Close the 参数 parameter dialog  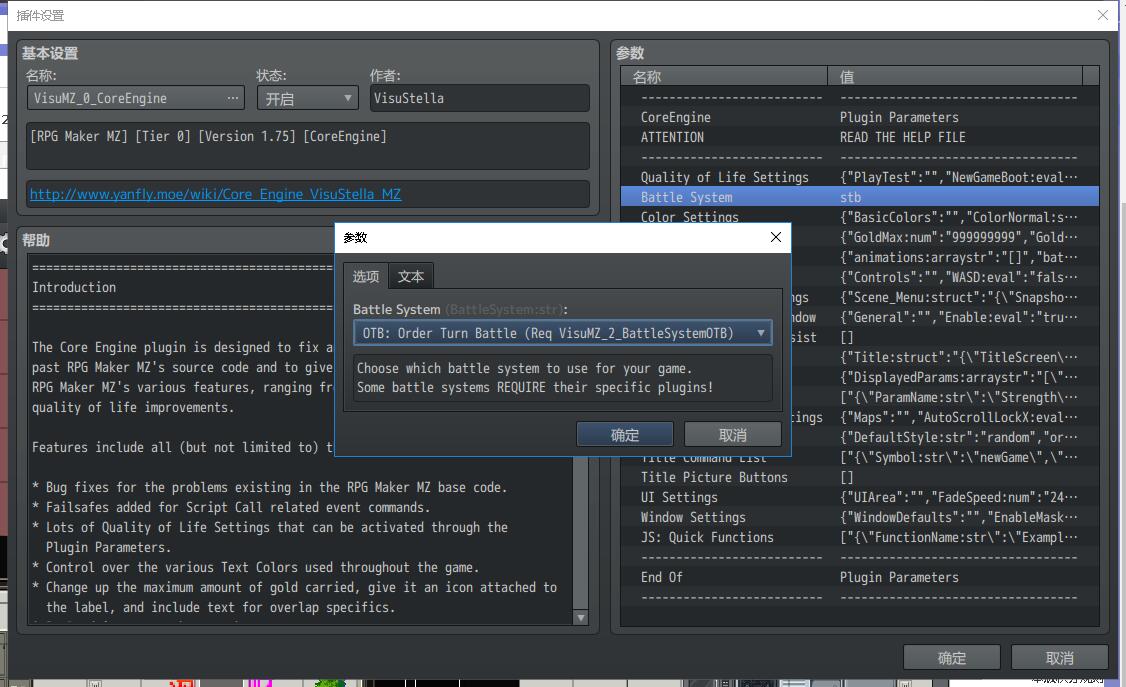click(776, 237)
